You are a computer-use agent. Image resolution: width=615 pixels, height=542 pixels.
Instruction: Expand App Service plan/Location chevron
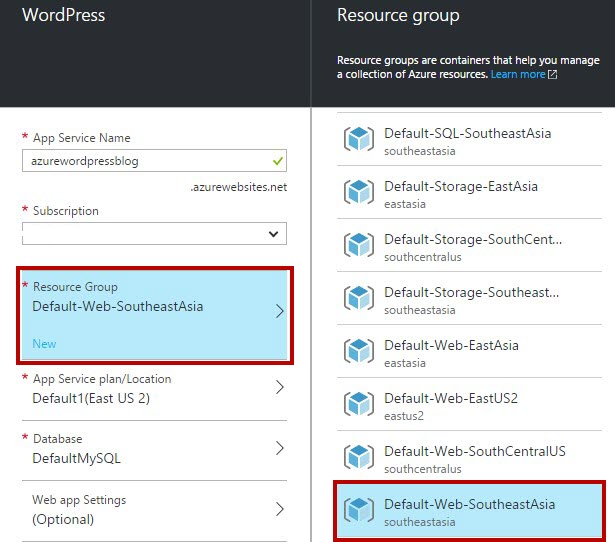click(x=279, y=387)
